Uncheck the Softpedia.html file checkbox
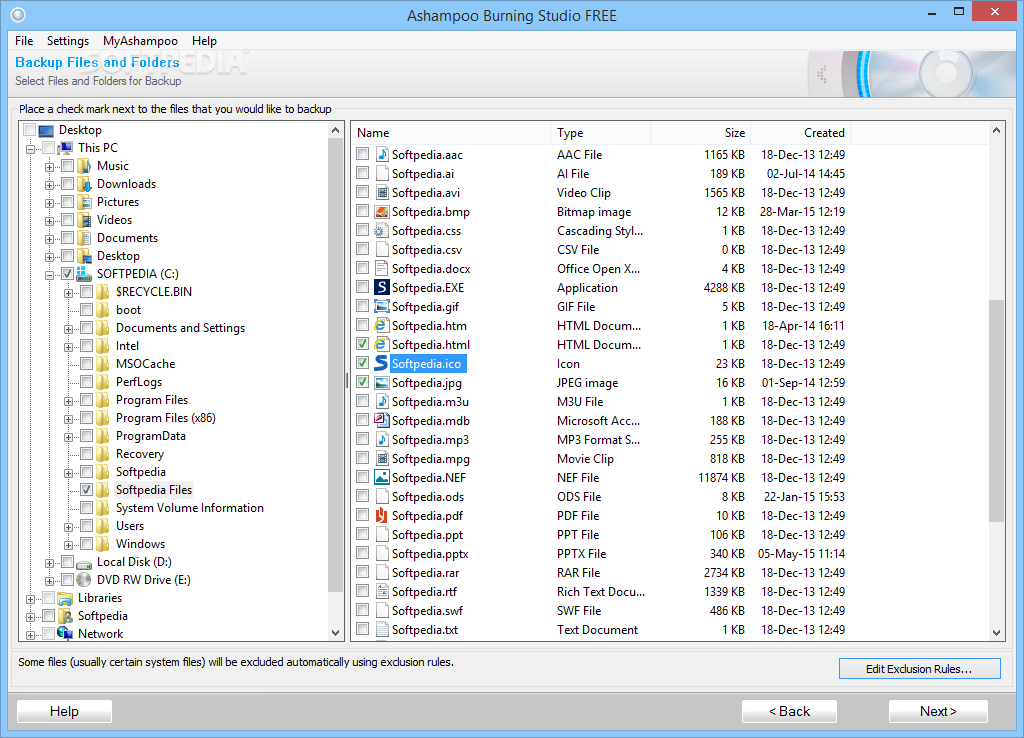The image size is (1024, 738). (x=362, y=344)
